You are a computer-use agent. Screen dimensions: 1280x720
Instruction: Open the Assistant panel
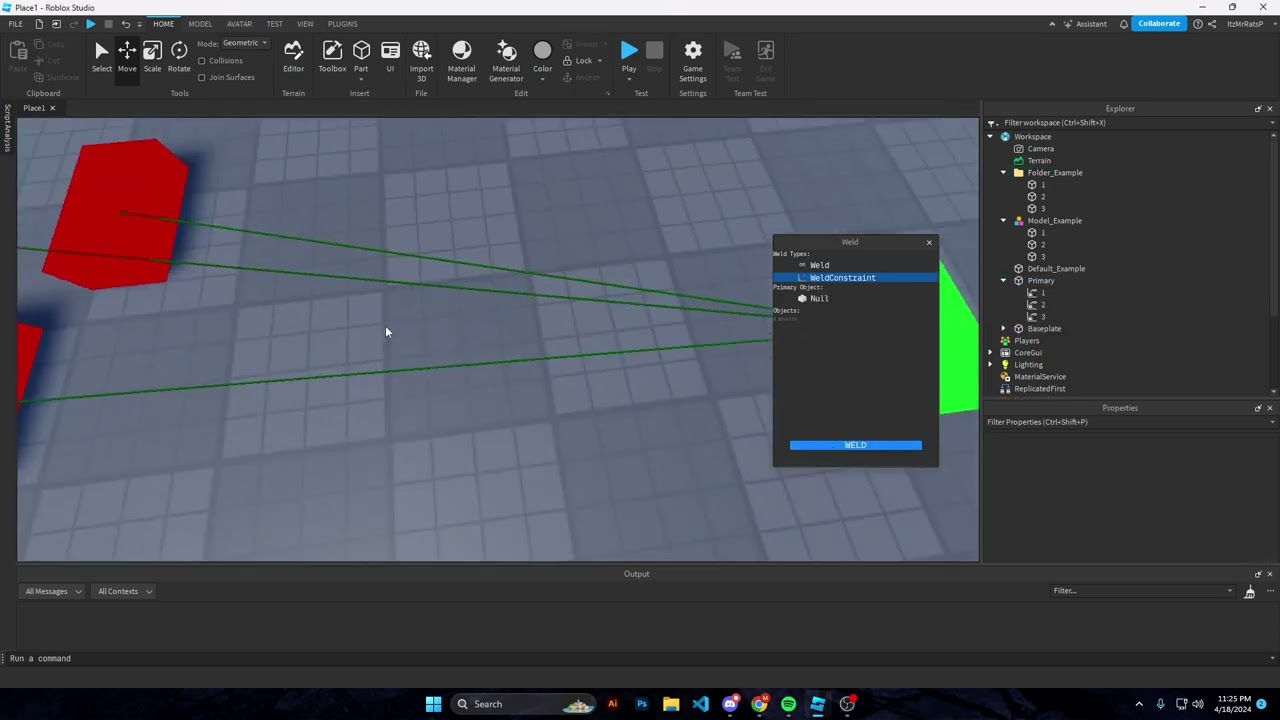pyautogui.click(x=1084, y=24)
